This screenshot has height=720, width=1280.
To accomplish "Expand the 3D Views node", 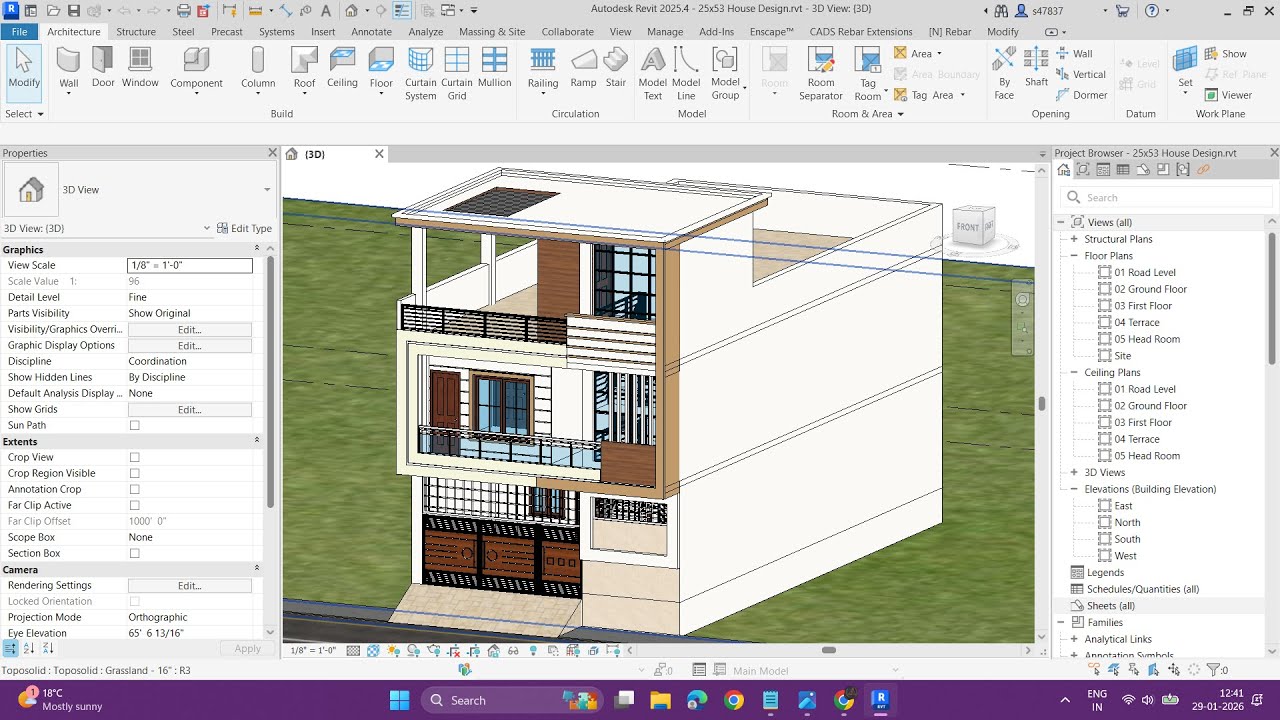I will pos(1074,472).
